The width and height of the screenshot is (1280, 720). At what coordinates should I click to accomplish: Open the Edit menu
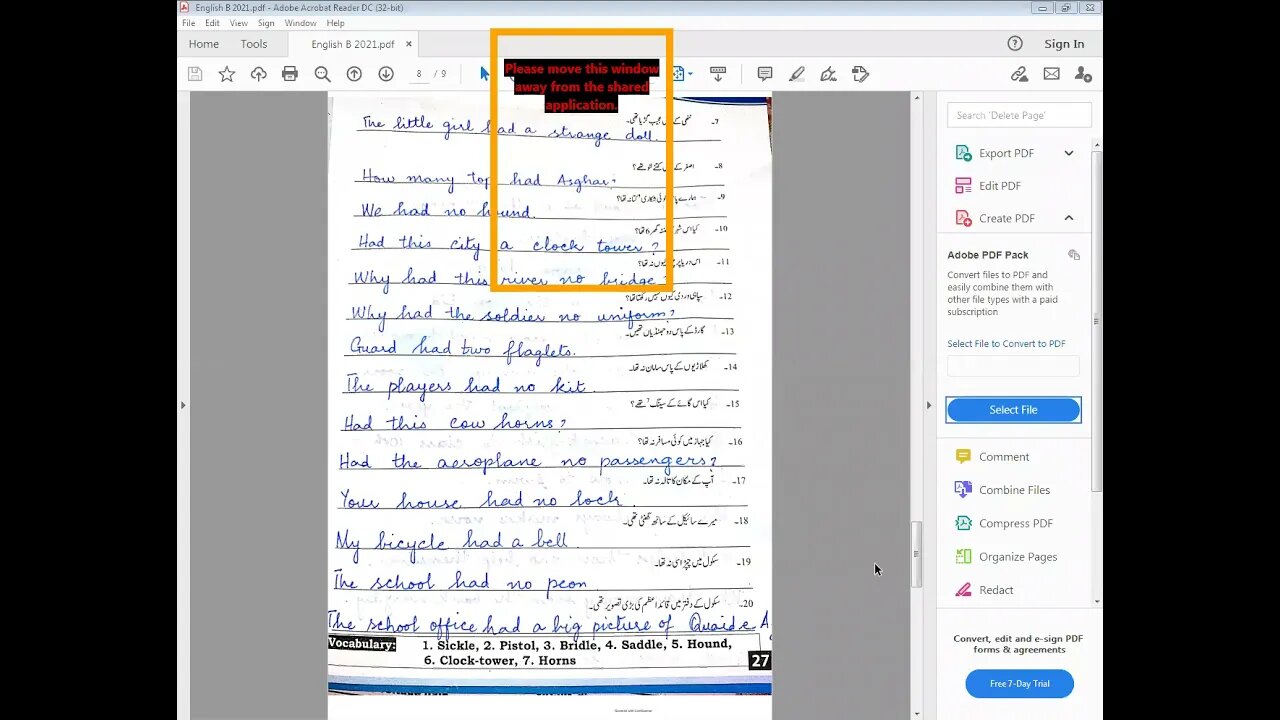click(213, 23)
